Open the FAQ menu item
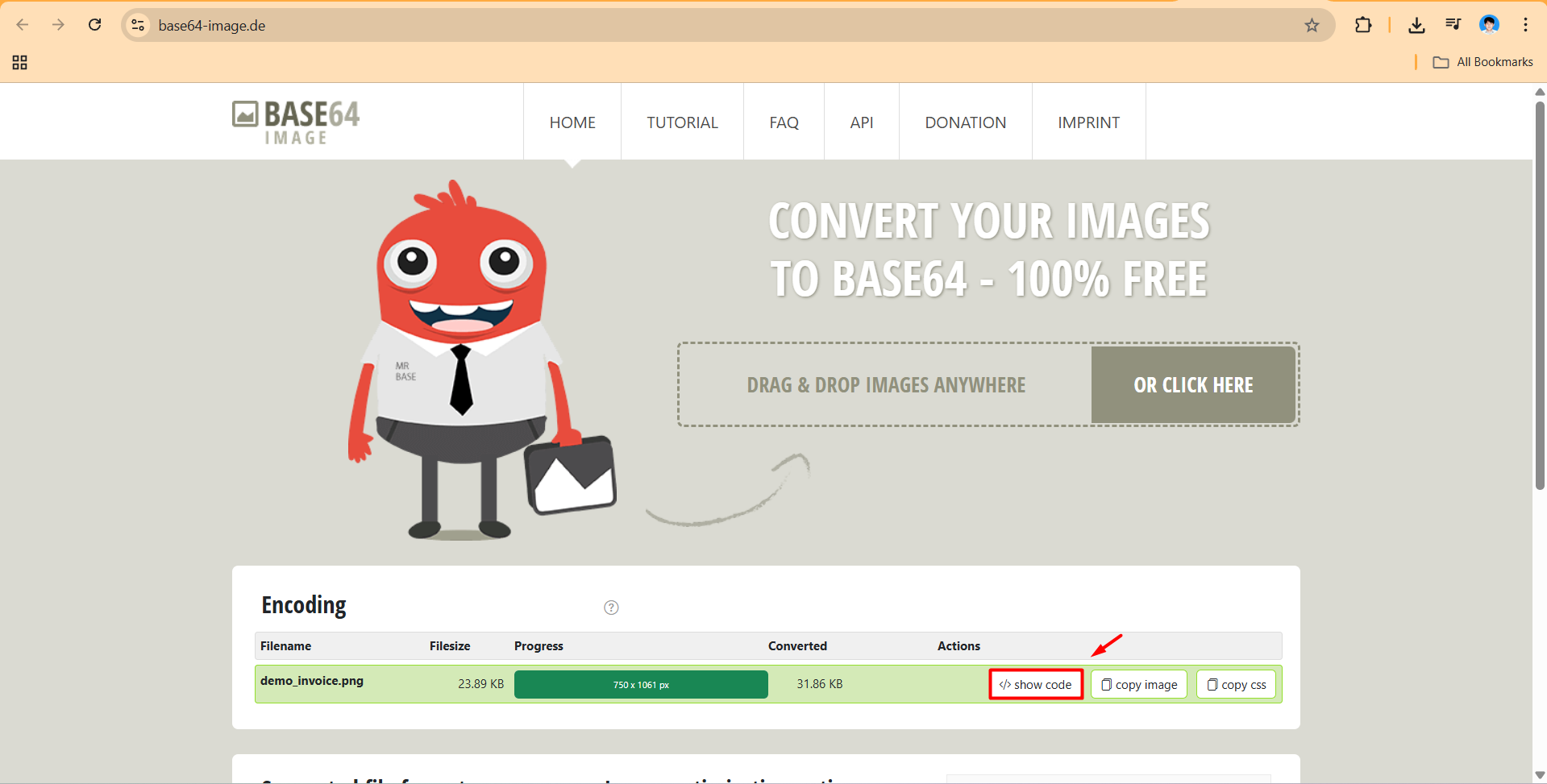 [784, 122]
